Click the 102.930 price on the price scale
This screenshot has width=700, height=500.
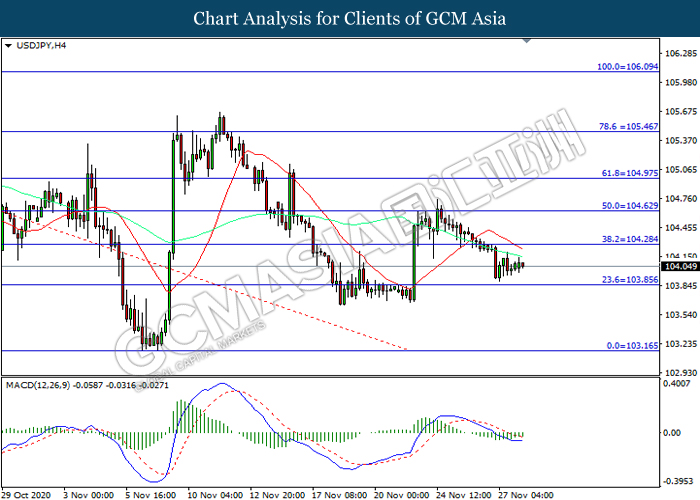point(680,372)
